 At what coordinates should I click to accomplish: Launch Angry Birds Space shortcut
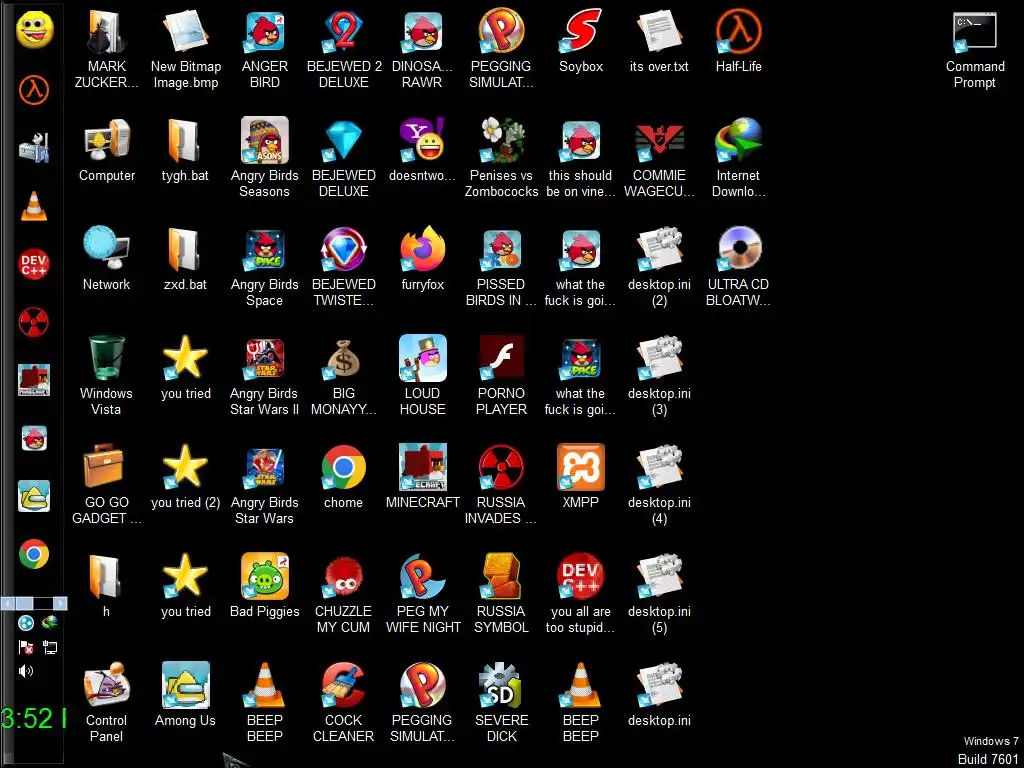[264, 268]
